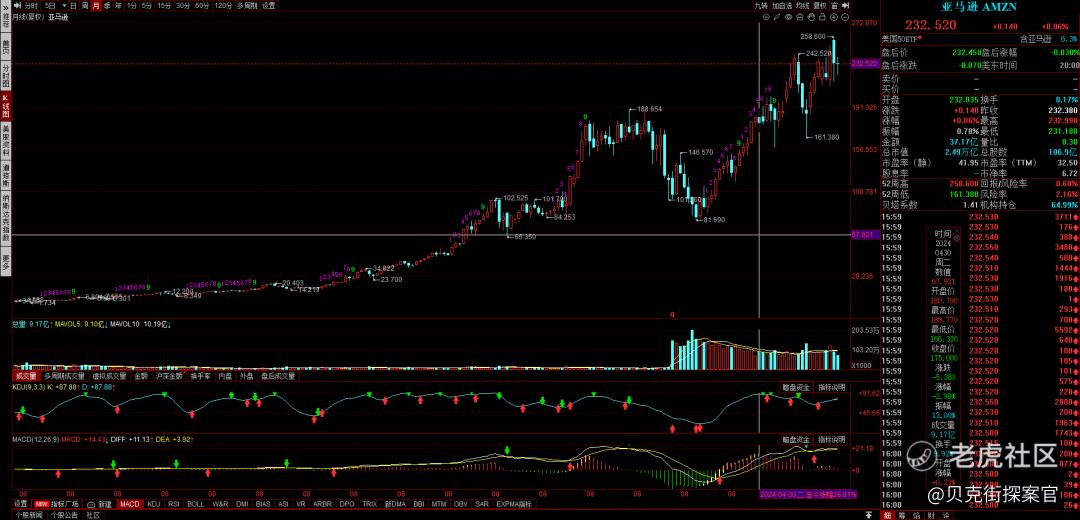Select the MACD indicator tab
The image size is (1080, 520).
coord(129,504)
